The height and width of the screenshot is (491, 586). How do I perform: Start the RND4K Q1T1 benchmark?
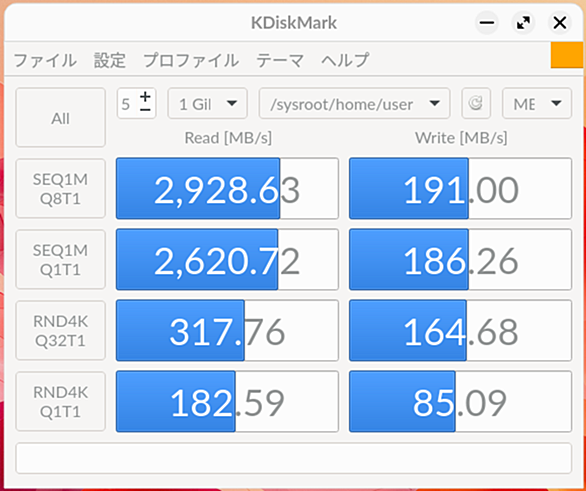[61, 402]
